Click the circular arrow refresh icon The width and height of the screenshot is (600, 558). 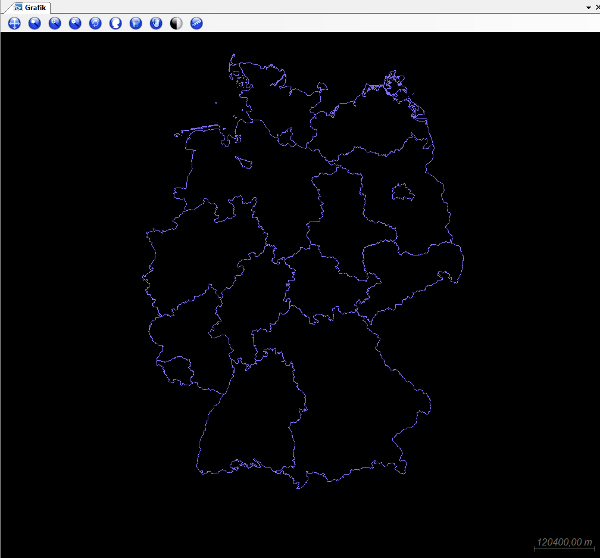(95, 23)
